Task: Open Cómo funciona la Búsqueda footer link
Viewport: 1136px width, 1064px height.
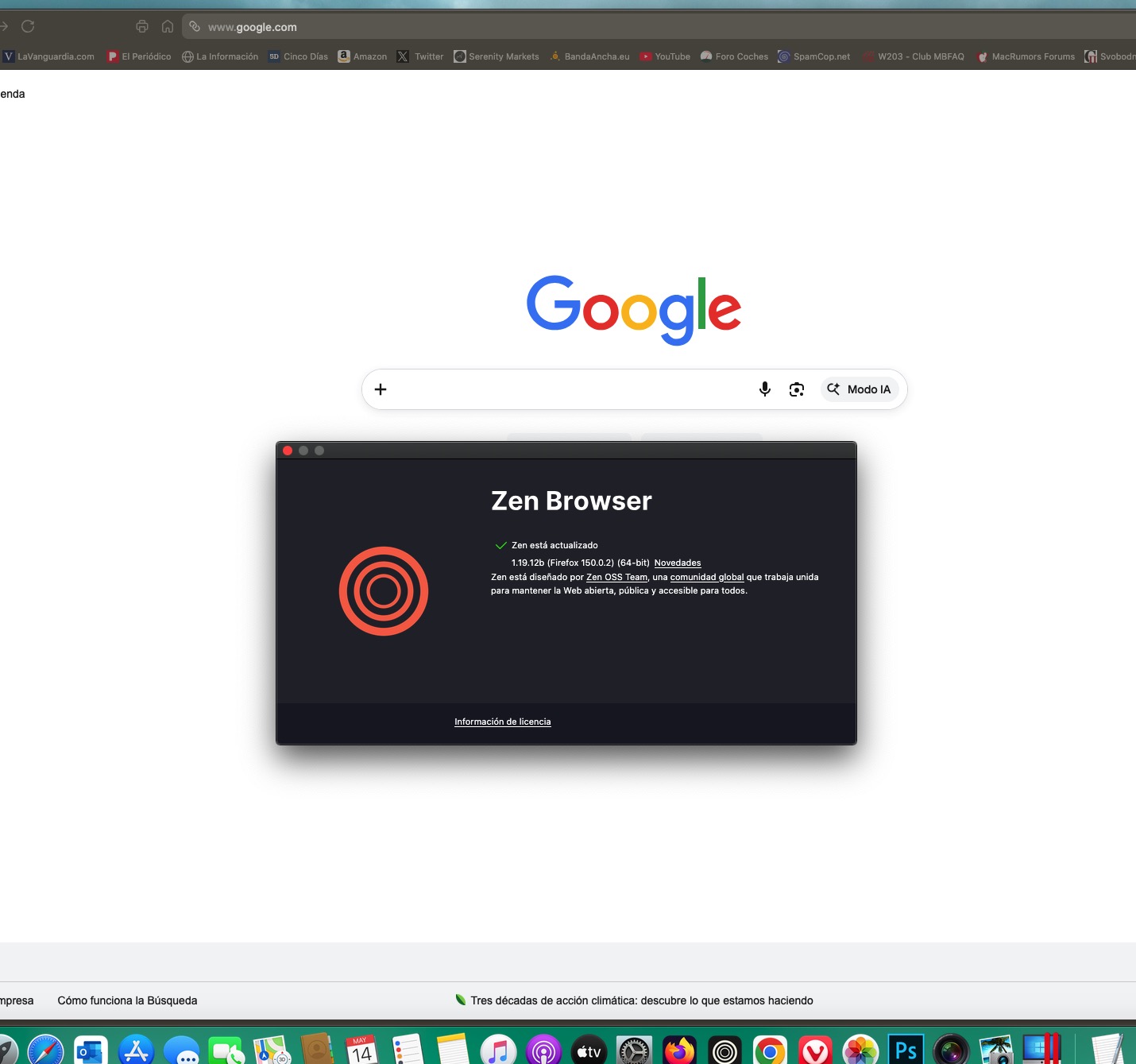Action: pyautogui.click(x=127, y=1000)
